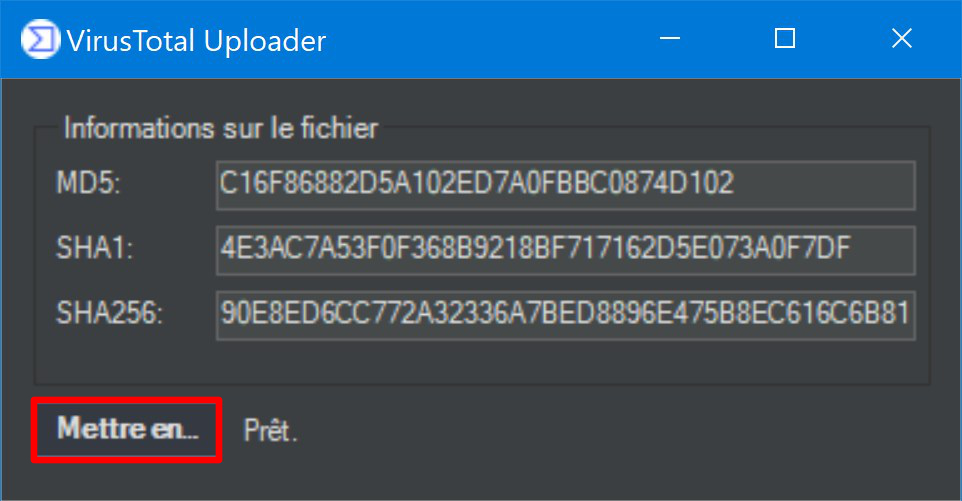Click blank status area right of 'Prêt.'

point(614,430)
